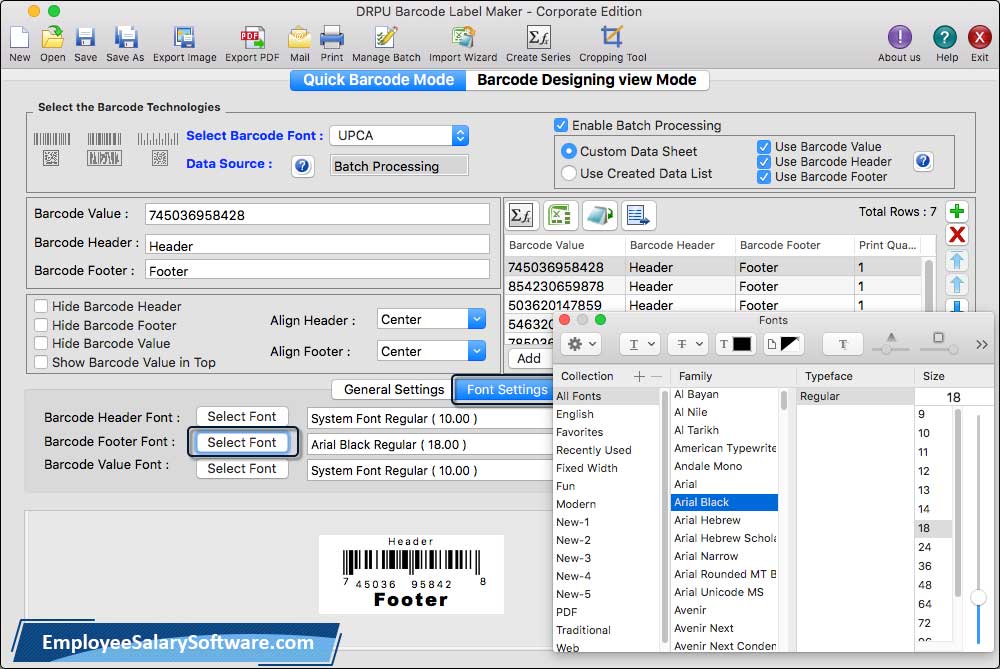Click the sigma series icon above table
This screenshot has width=1000, height=669.
coord(522,216)
